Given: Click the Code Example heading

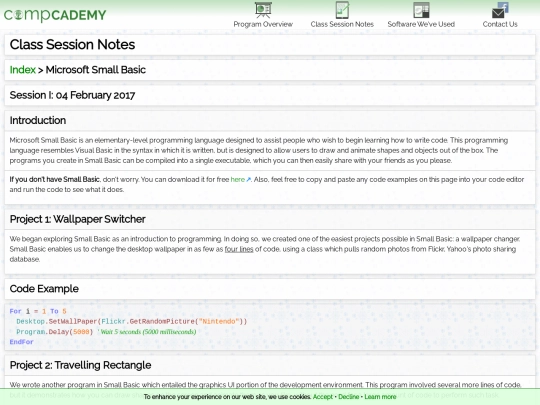Looking at the screenshot, I should click(44, 289).
